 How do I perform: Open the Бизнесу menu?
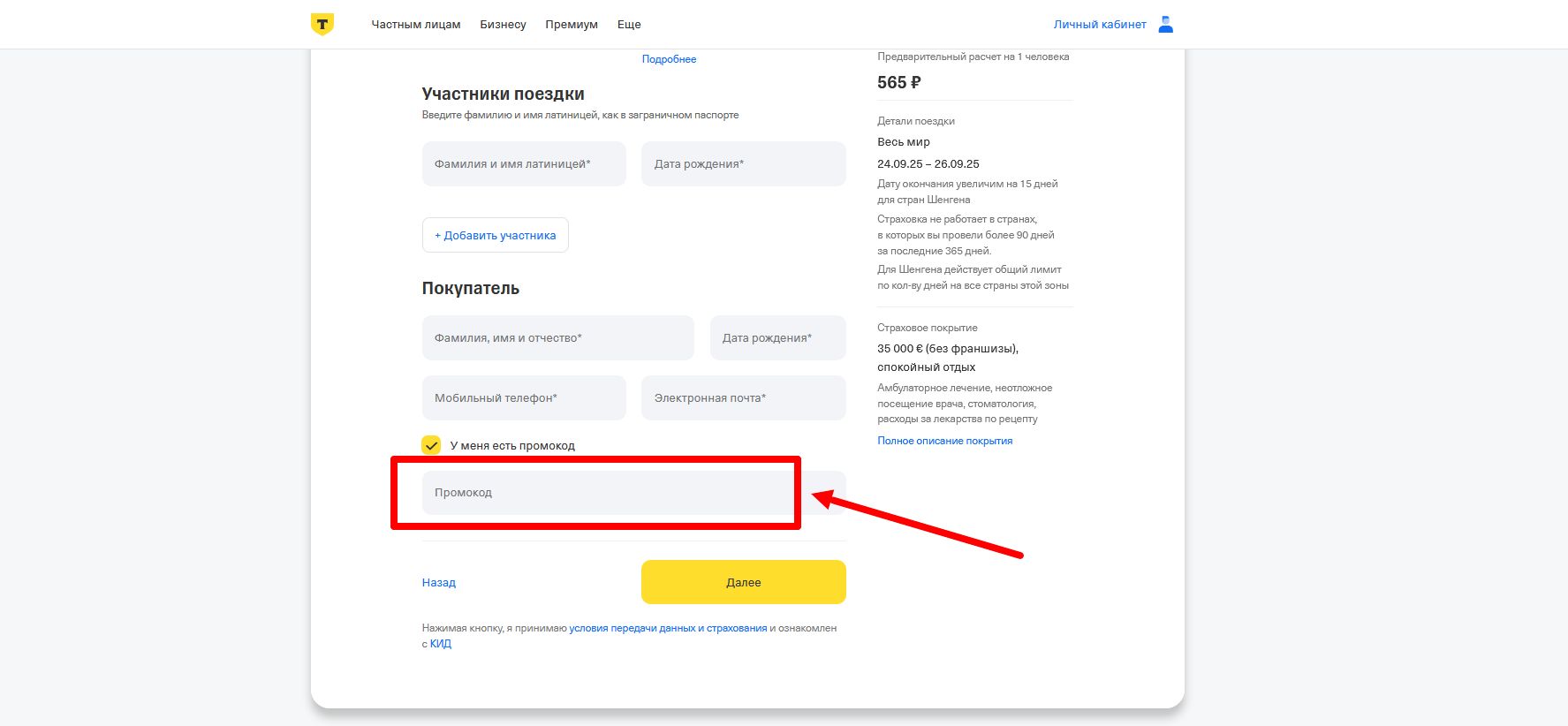pos(502,24)
